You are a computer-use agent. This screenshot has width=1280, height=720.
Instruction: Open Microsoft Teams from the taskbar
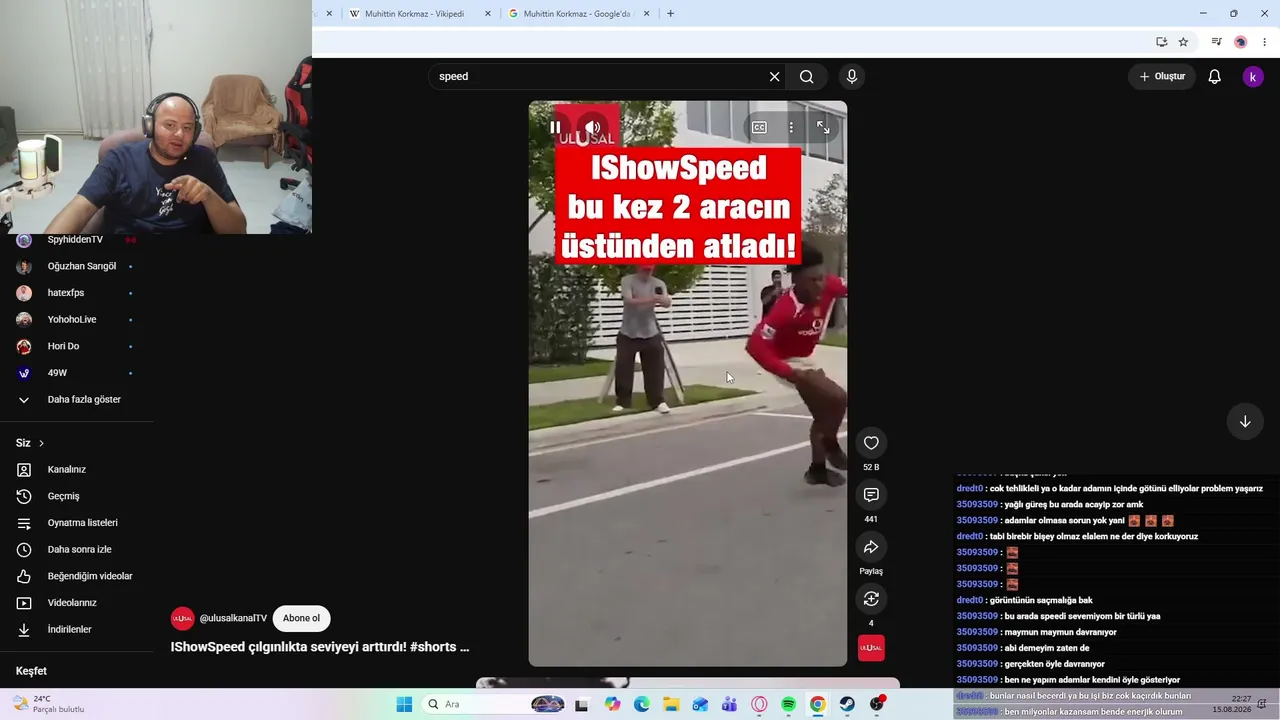tap(729, 704)
